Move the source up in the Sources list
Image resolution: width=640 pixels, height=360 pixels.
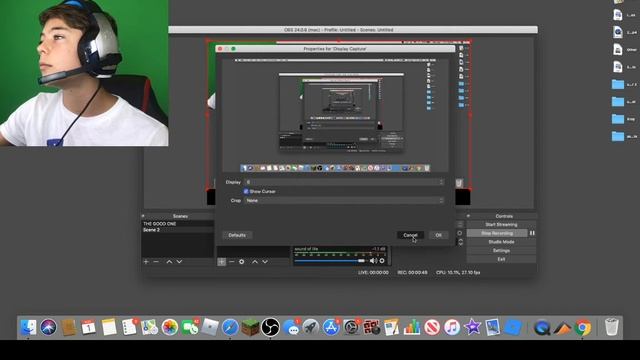[x=255, y=262]
